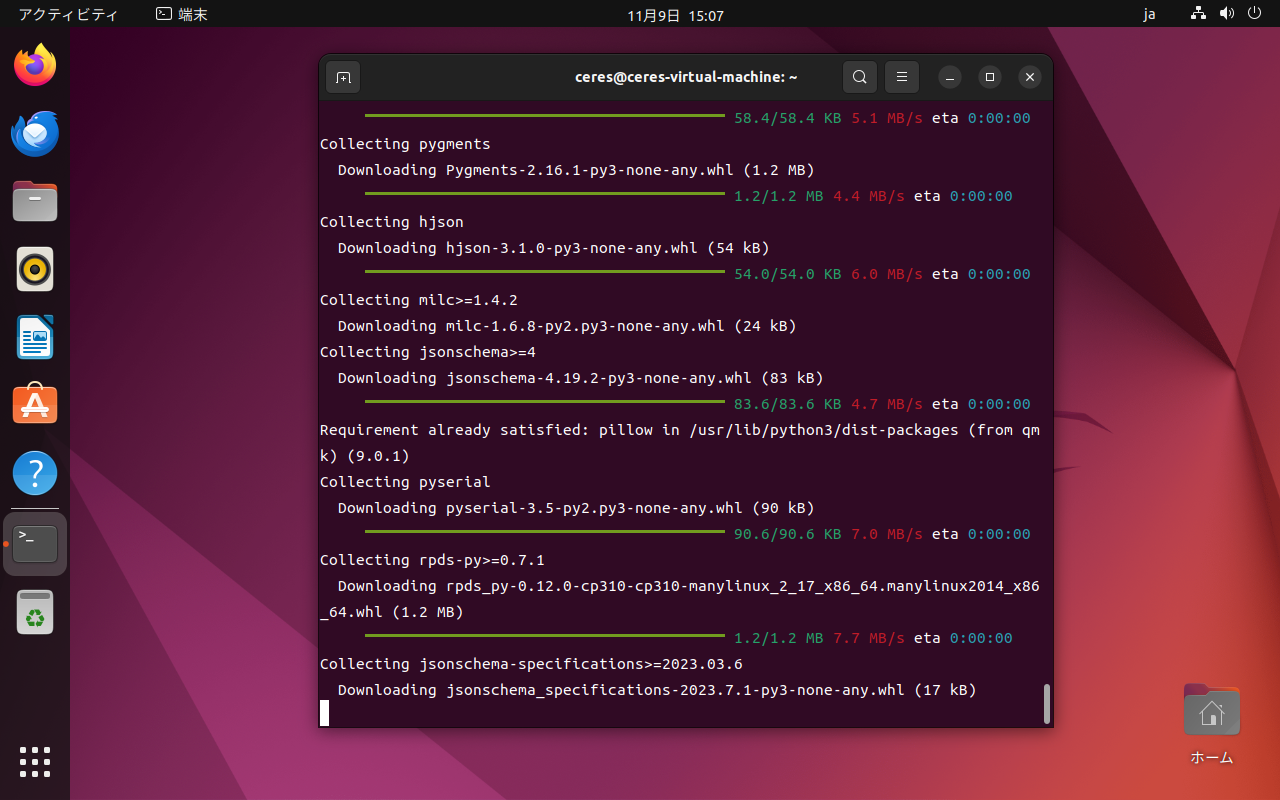Click the terminal search icon
The image size is (1280, 800).
click(860, 77)
